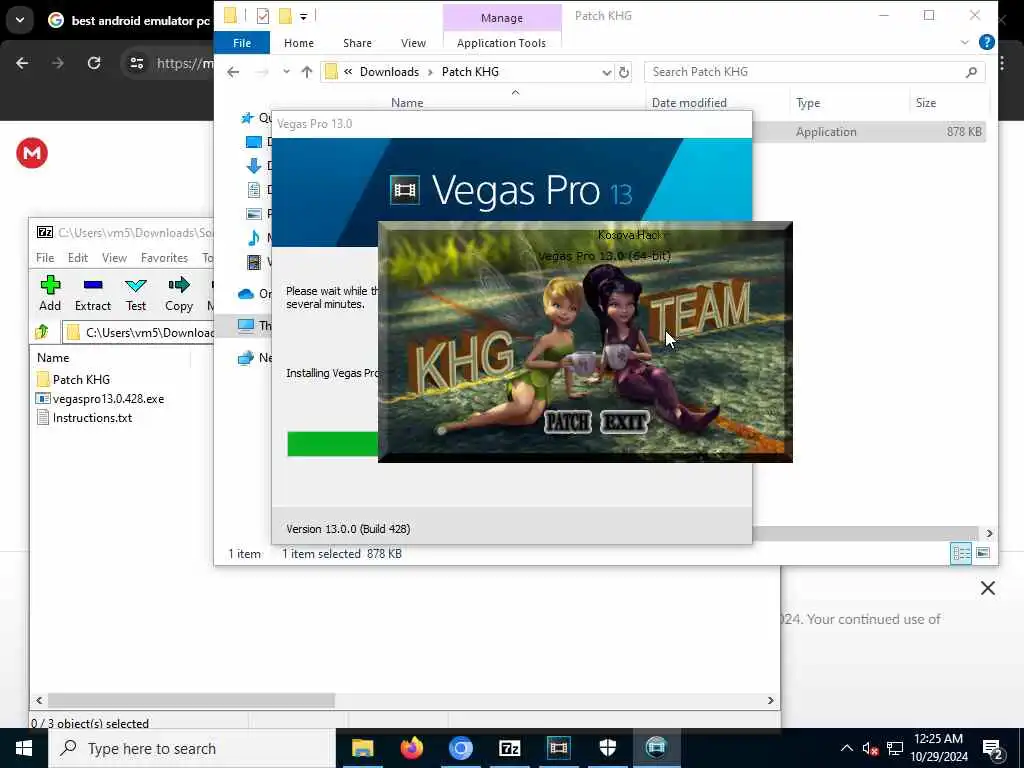Screen dimensions: 1024x768
Task: Click the Network icon in Explorer sidebar
Action: pos(246,357)
